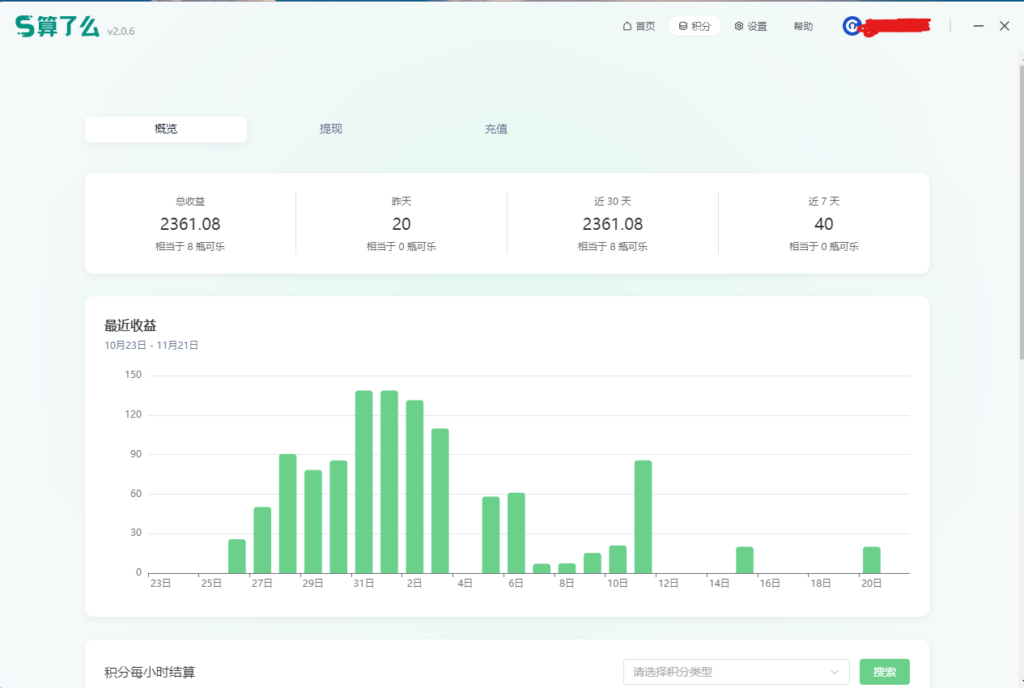Close the 算了么 window
The image size is (1024, 688).
coord(1004,26)
